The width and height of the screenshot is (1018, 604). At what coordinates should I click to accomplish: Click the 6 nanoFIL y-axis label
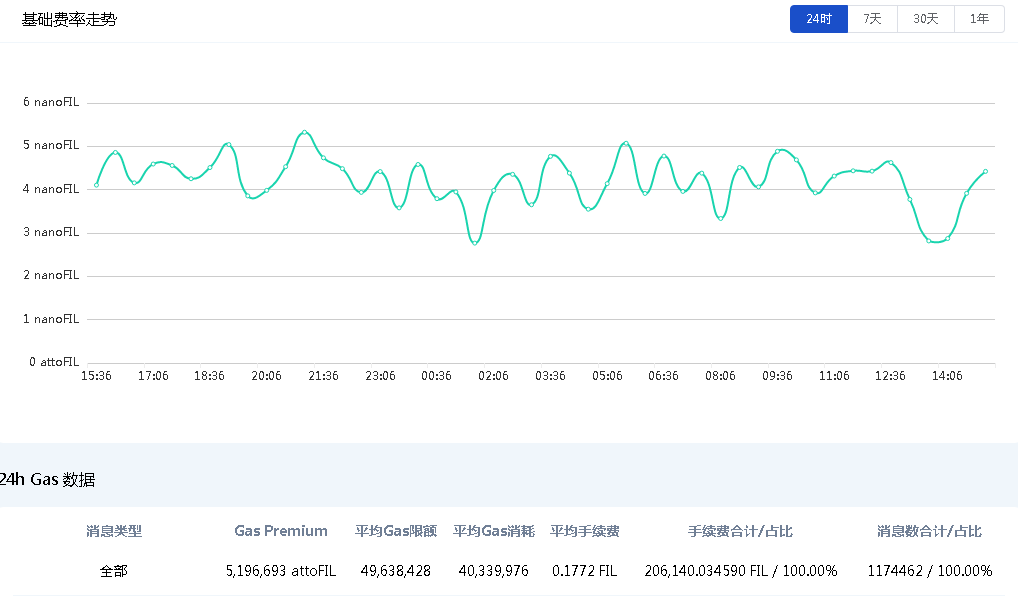(51, 102)
